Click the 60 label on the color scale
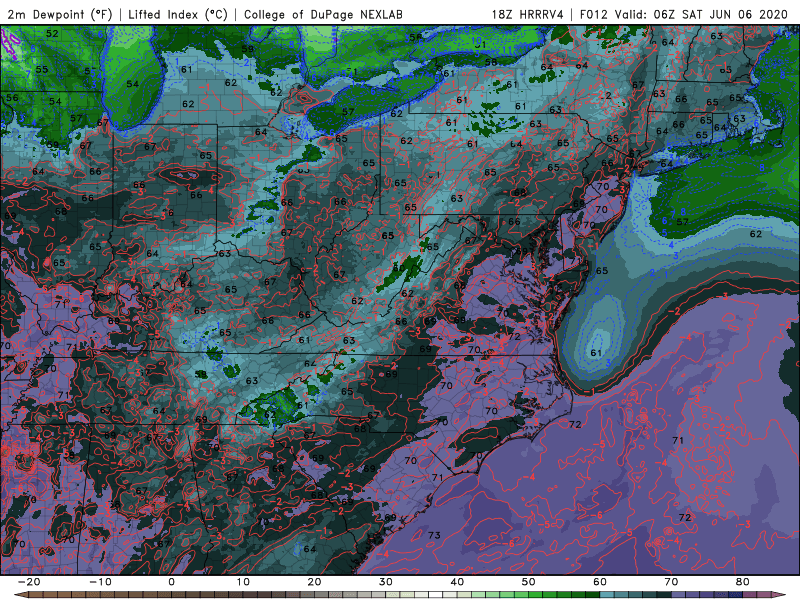Screen dimensions: 800x600 (600, 582)
